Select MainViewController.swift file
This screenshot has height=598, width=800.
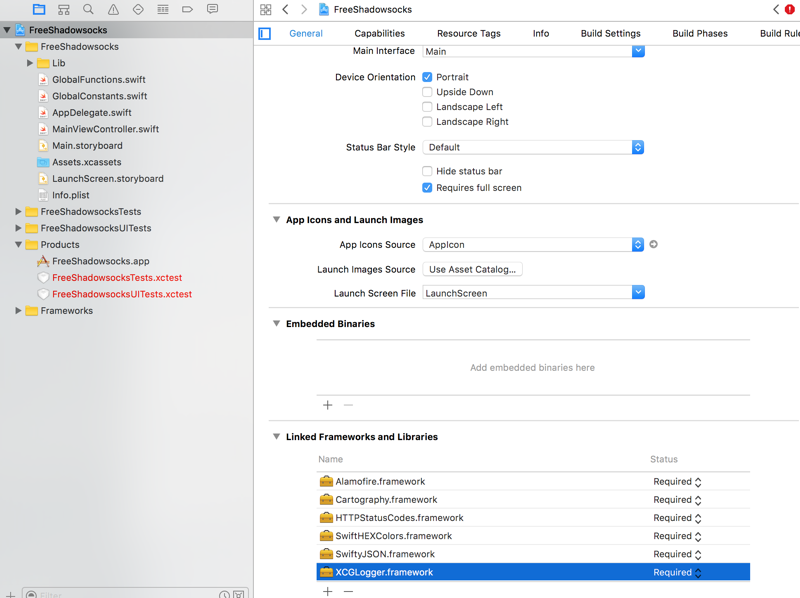(105, 129)
